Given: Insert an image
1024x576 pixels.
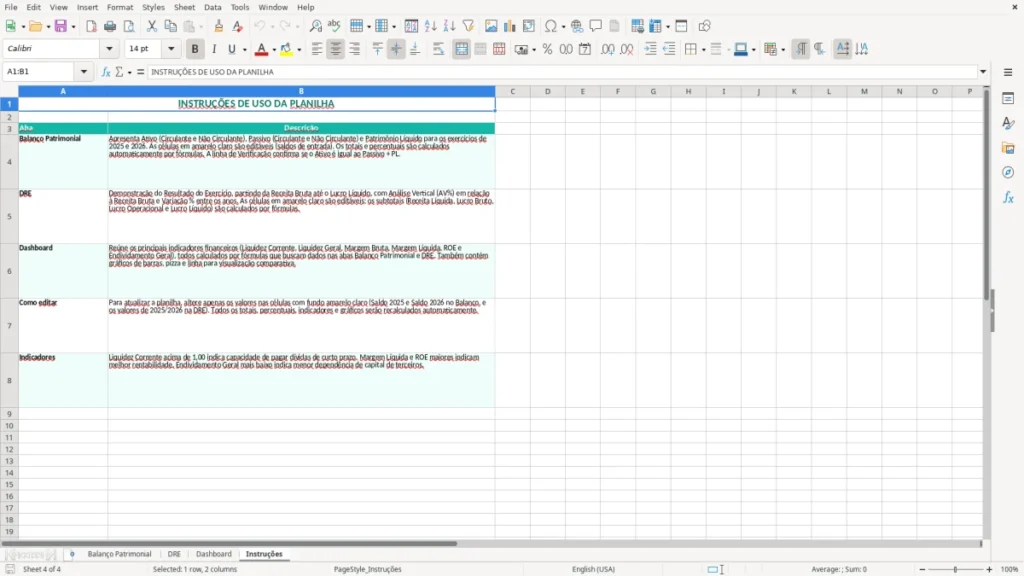Looking at the screenshot, I should coord(491,26).
